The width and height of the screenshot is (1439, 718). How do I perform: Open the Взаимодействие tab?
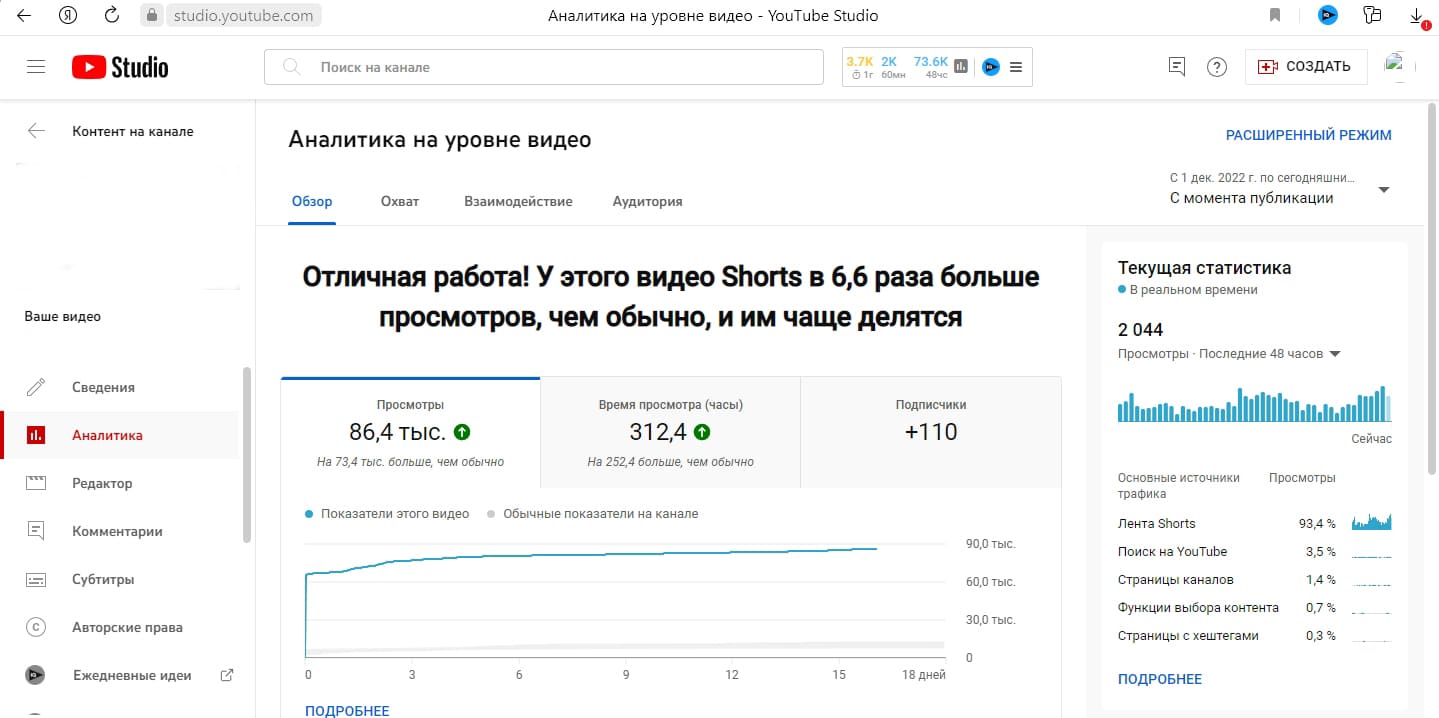pyautogui.click(x=518, y=201)
